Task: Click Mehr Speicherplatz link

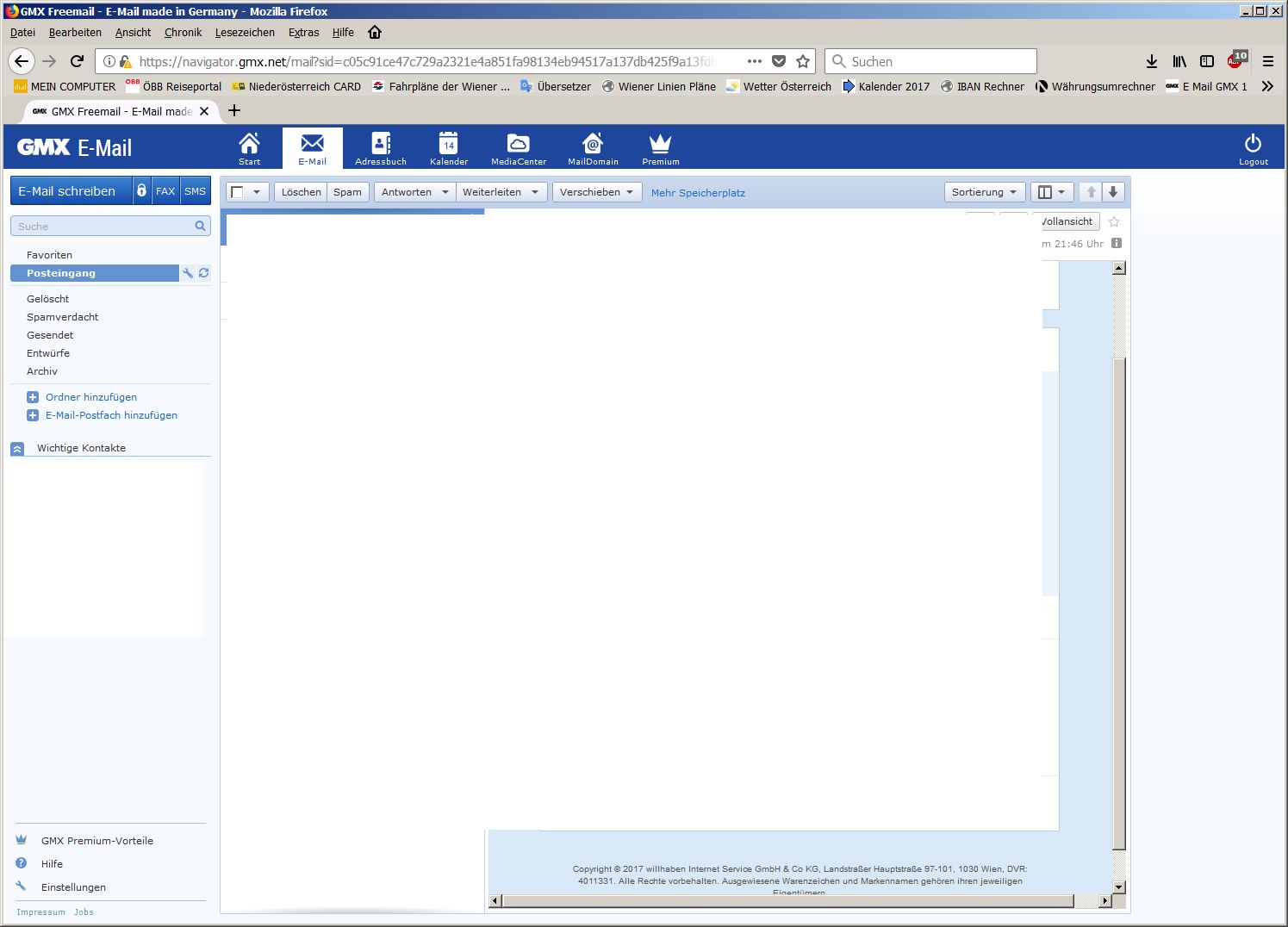Action: 698,193
